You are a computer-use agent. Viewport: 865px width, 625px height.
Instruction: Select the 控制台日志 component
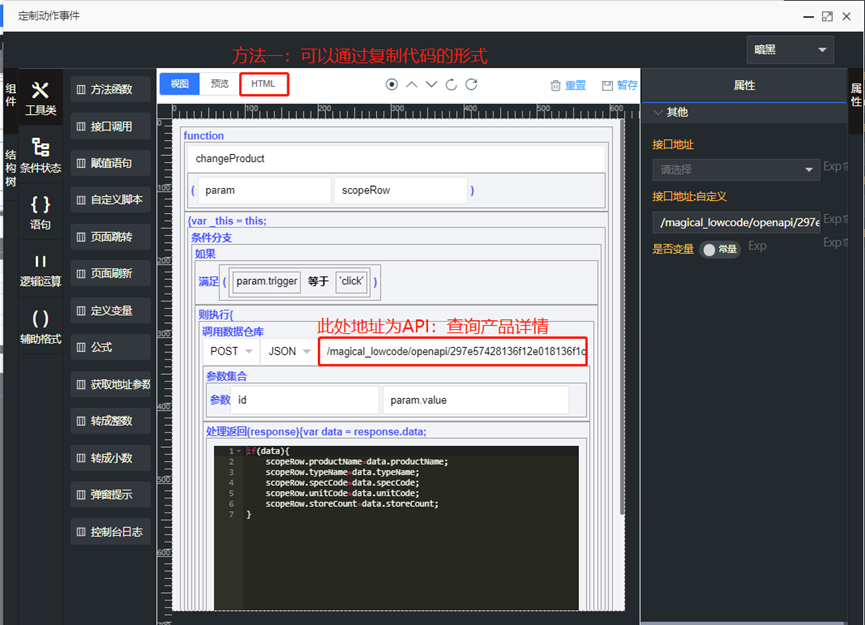pyautogui.click(x=111, y=532)
